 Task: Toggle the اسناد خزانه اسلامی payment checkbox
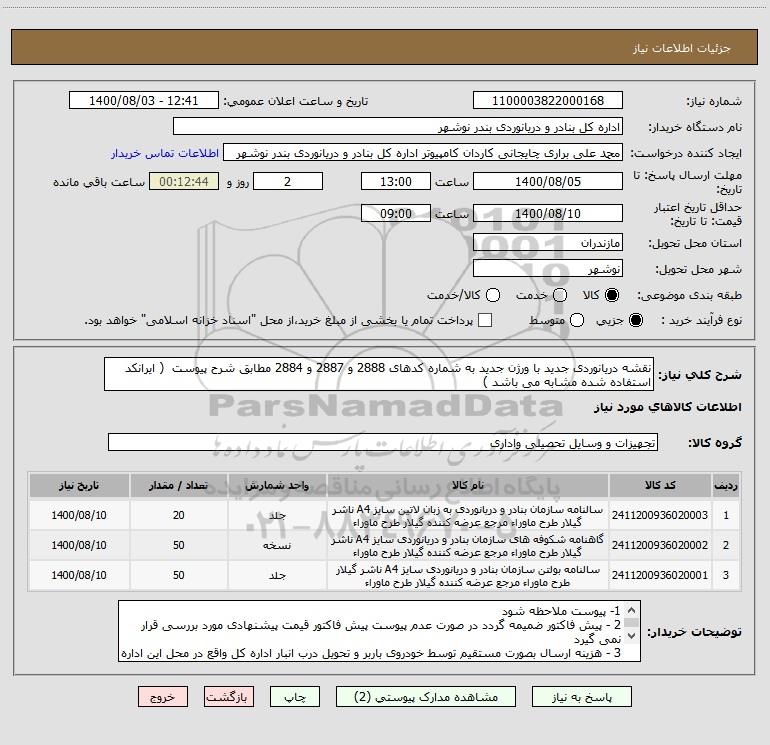[485, 320]
